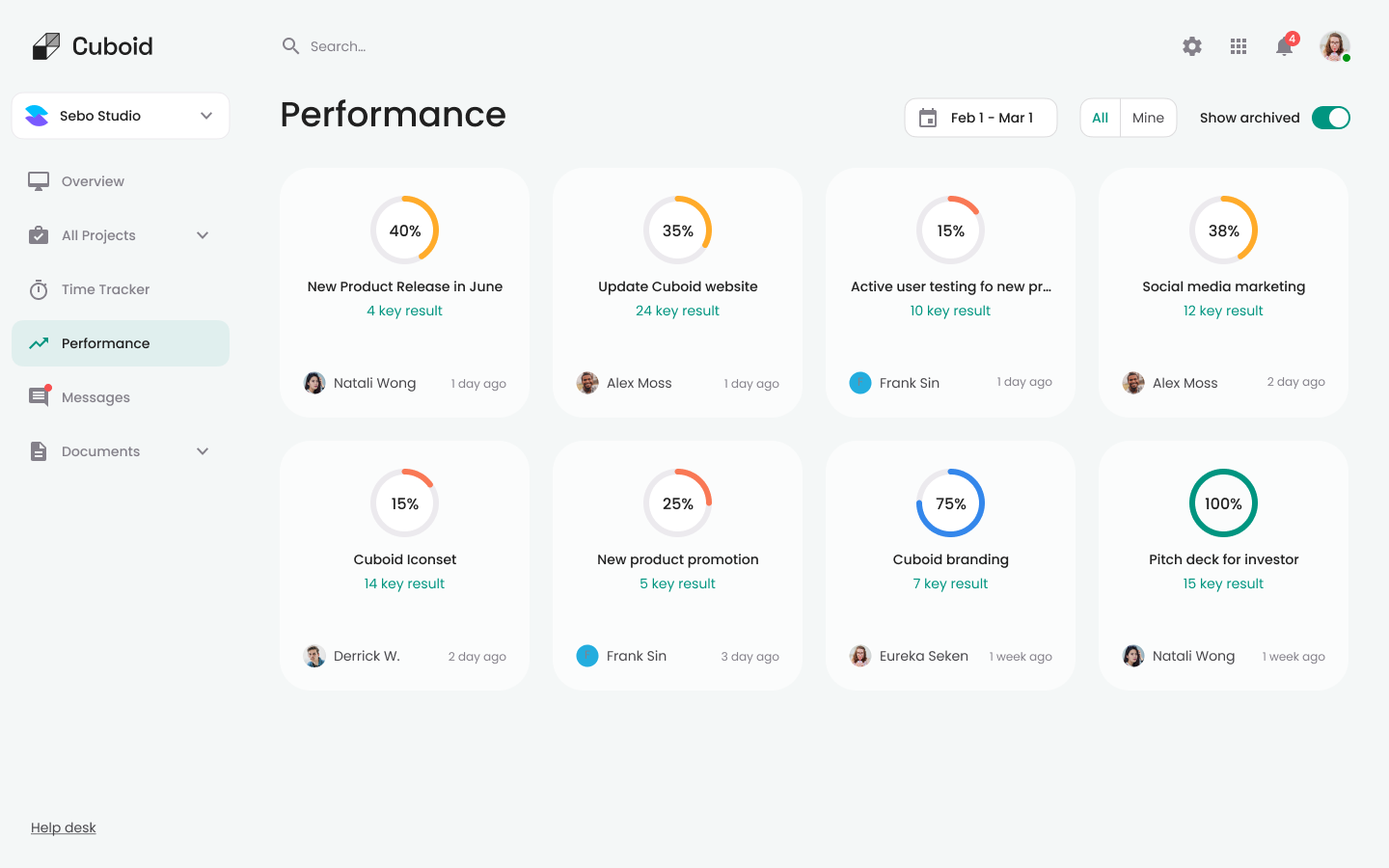Open the Overview monitor icon in sidebar

point(38,180)
